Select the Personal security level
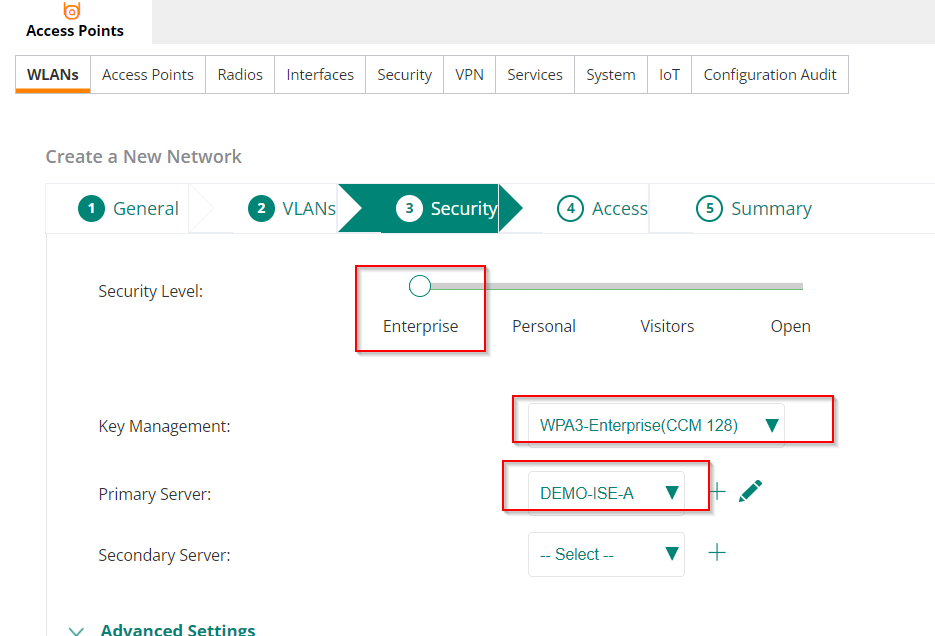This screenshot has height=636, width=935. click(x=544, y=326)
